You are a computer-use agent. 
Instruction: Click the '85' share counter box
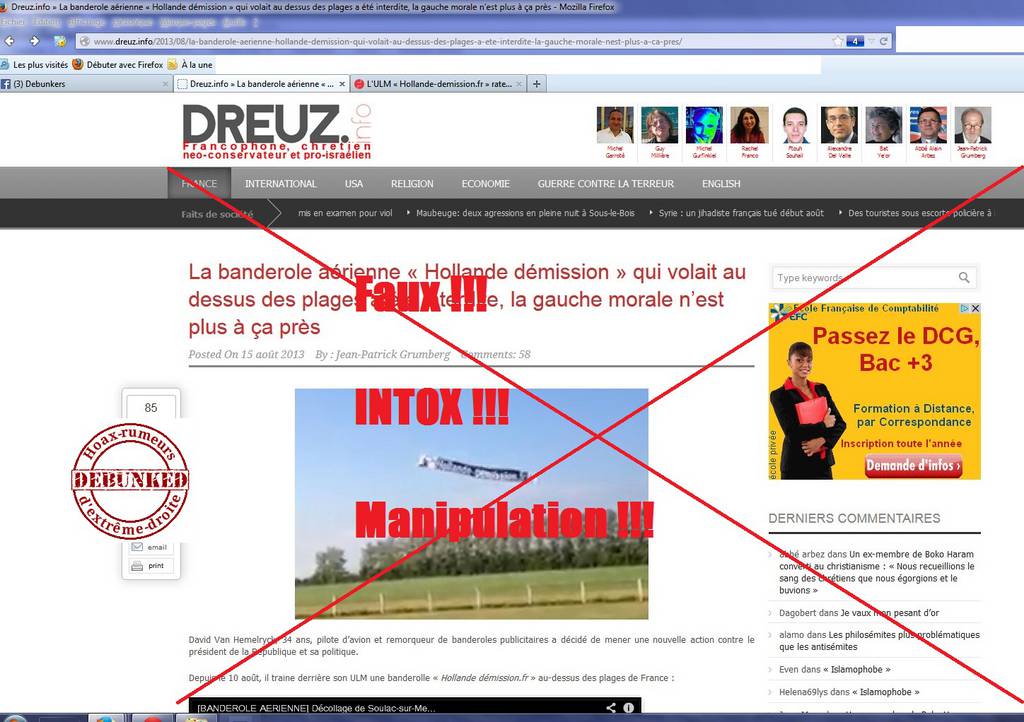pyautogui.click(x=151, y=407)
